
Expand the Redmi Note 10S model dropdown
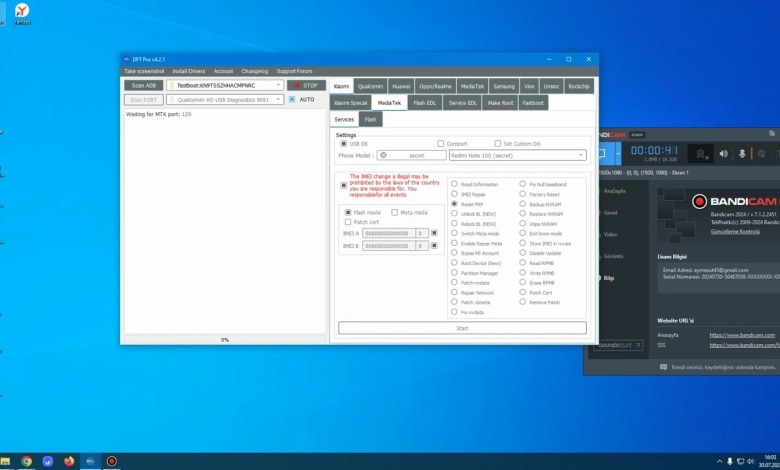click(x=581, y=155)
